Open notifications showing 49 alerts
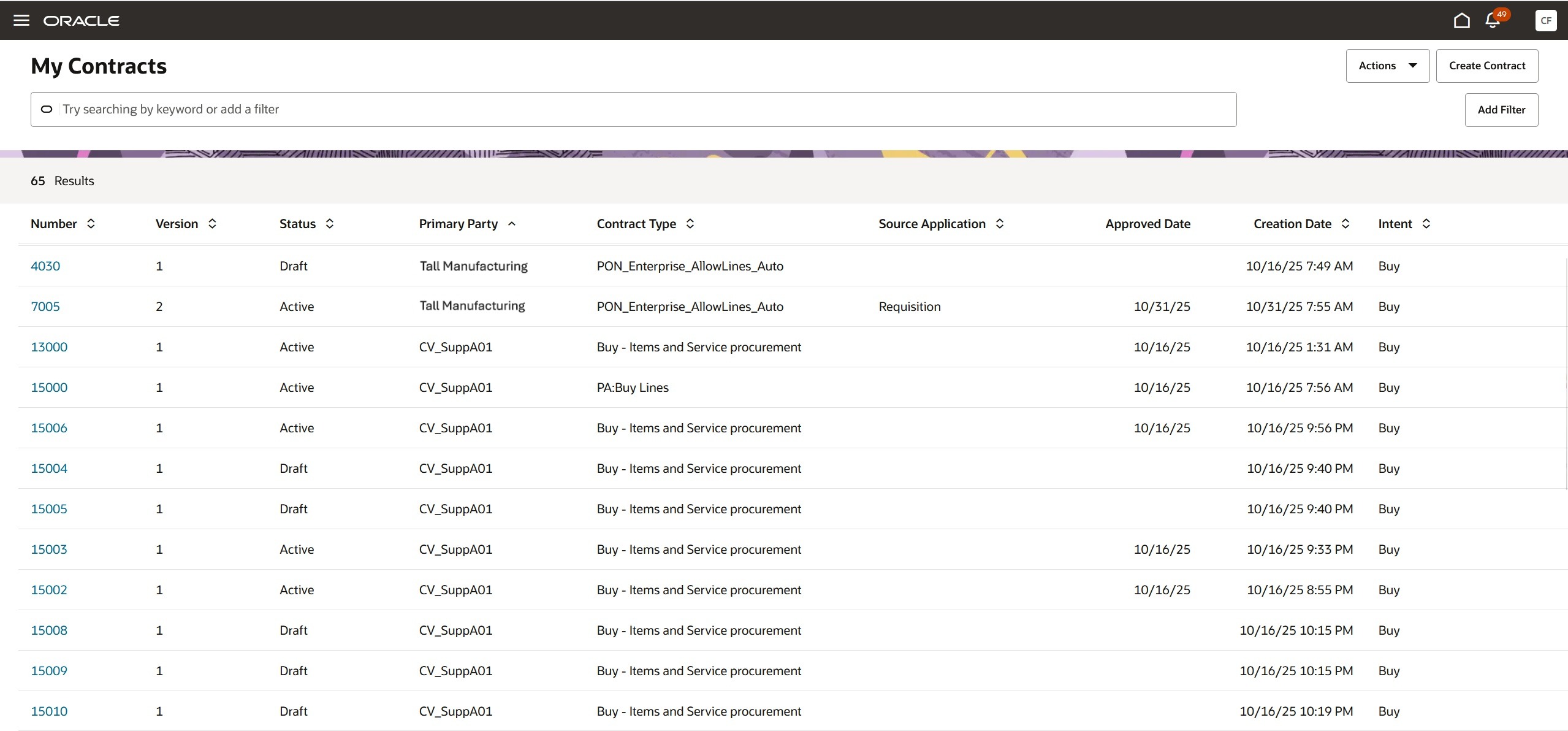The width and height of the screenshot is (1568, 731). 1491,20
